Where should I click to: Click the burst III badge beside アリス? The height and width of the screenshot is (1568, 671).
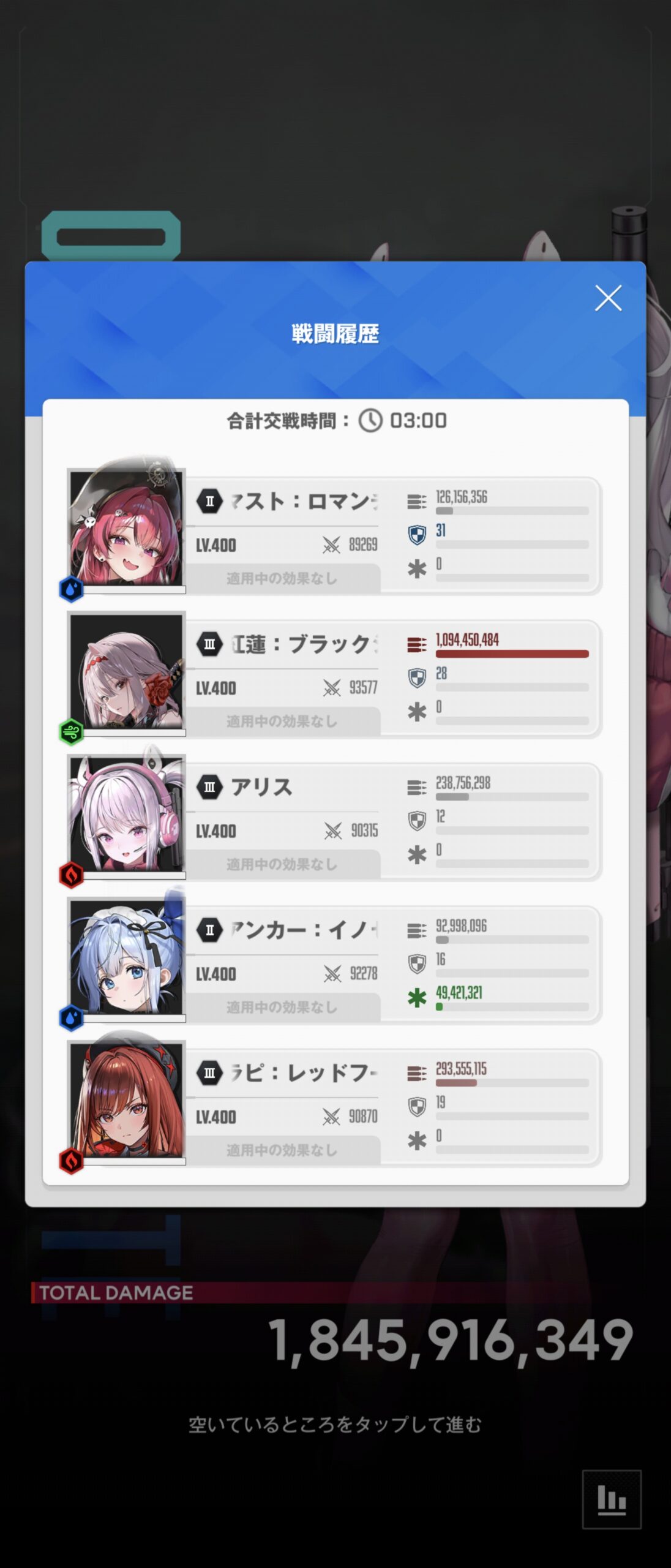pos(209,787)
